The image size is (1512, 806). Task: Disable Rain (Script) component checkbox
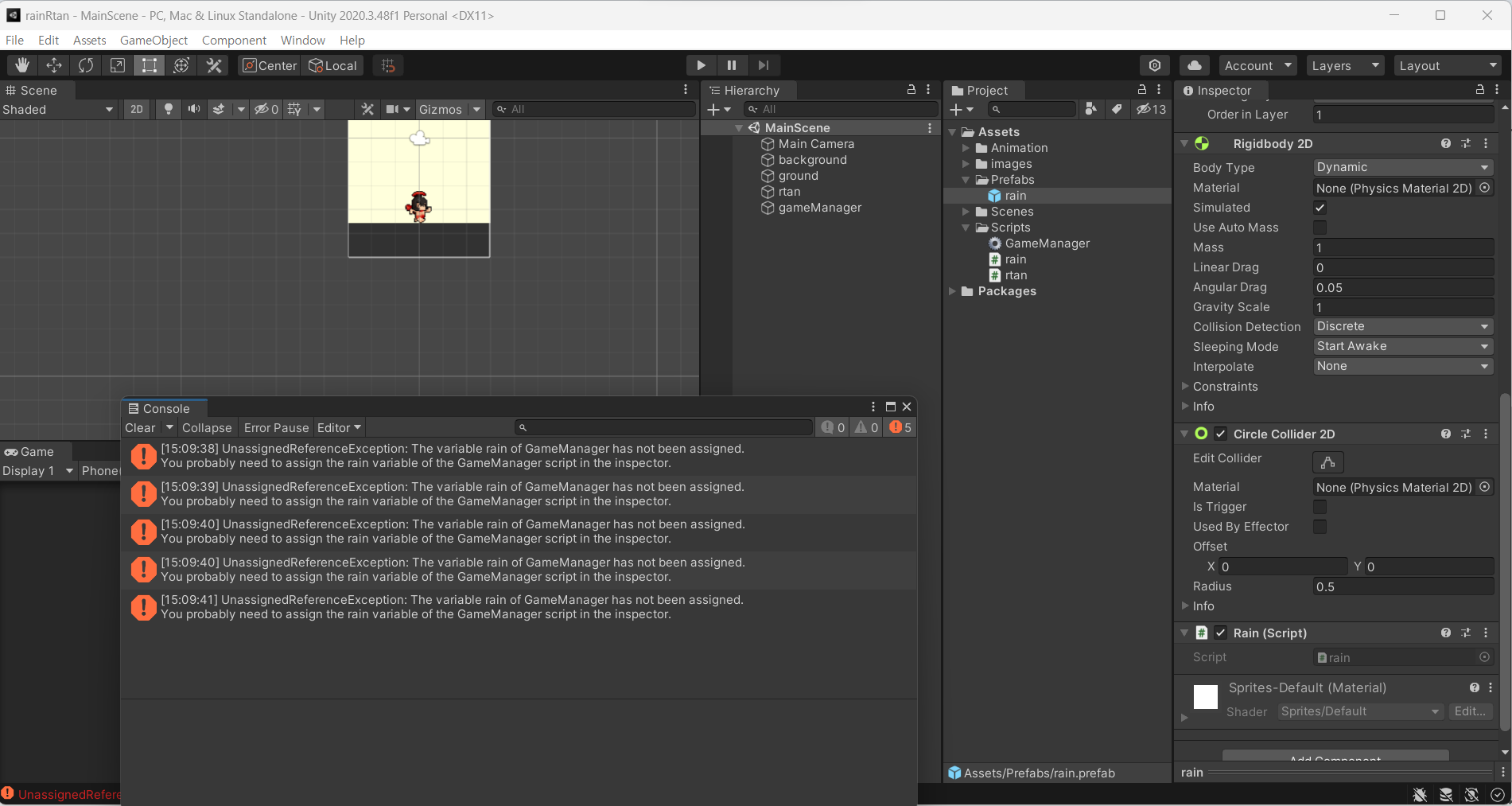point(1221,633)
